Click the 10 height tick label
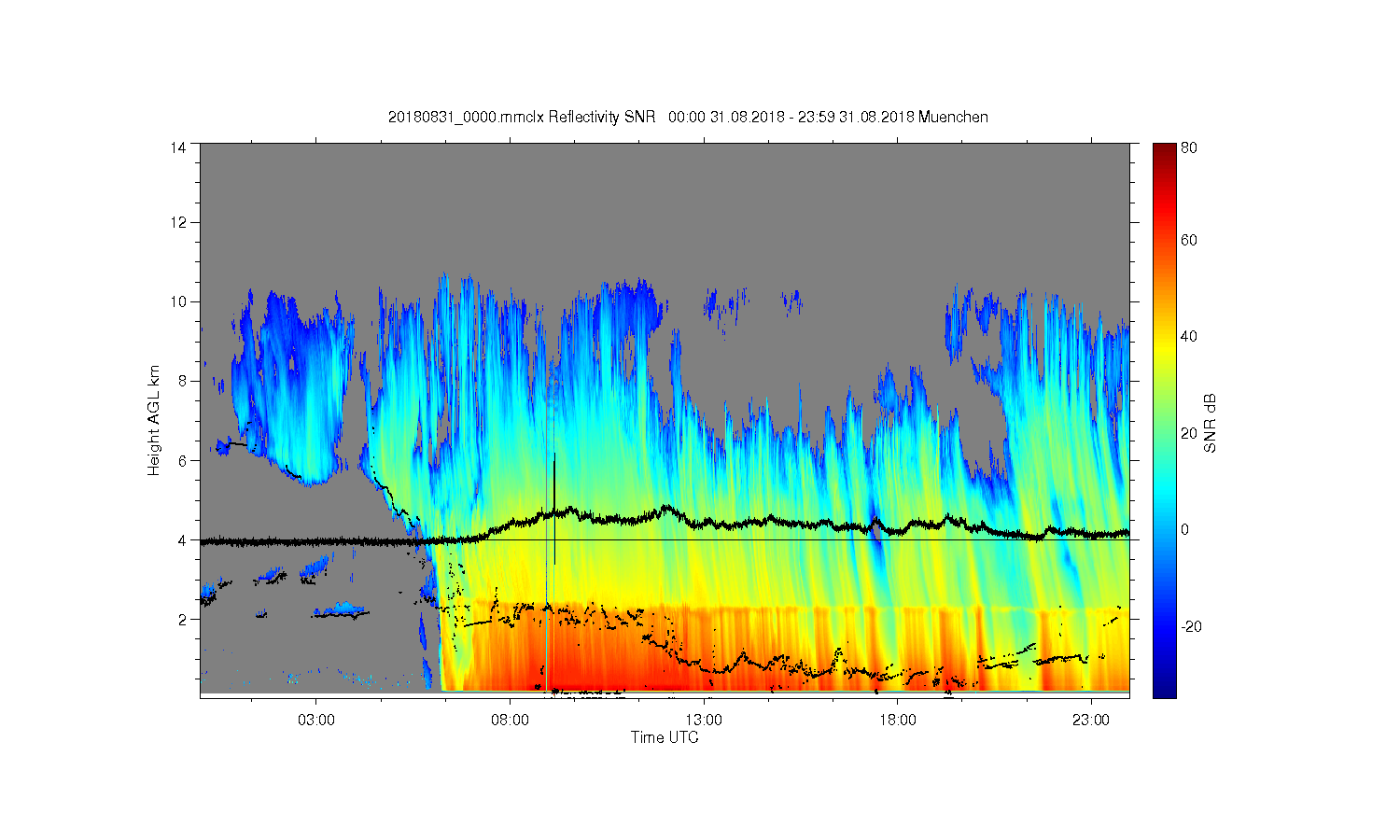 tap(178, 301)
